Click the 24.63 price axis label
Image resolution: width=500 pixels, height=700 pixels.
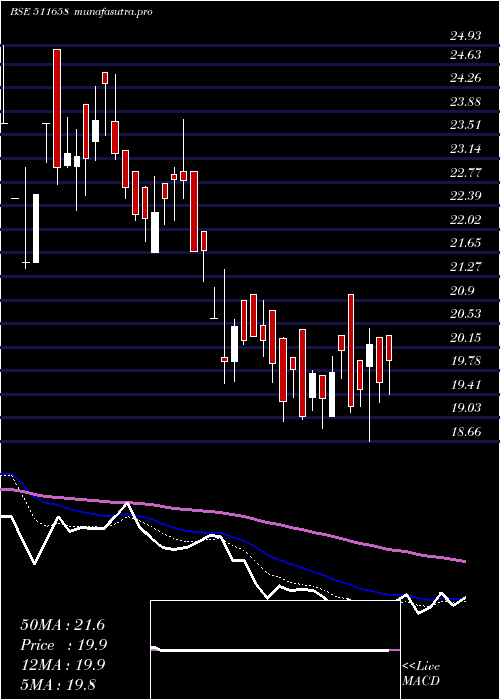click(x=466, y=54)
